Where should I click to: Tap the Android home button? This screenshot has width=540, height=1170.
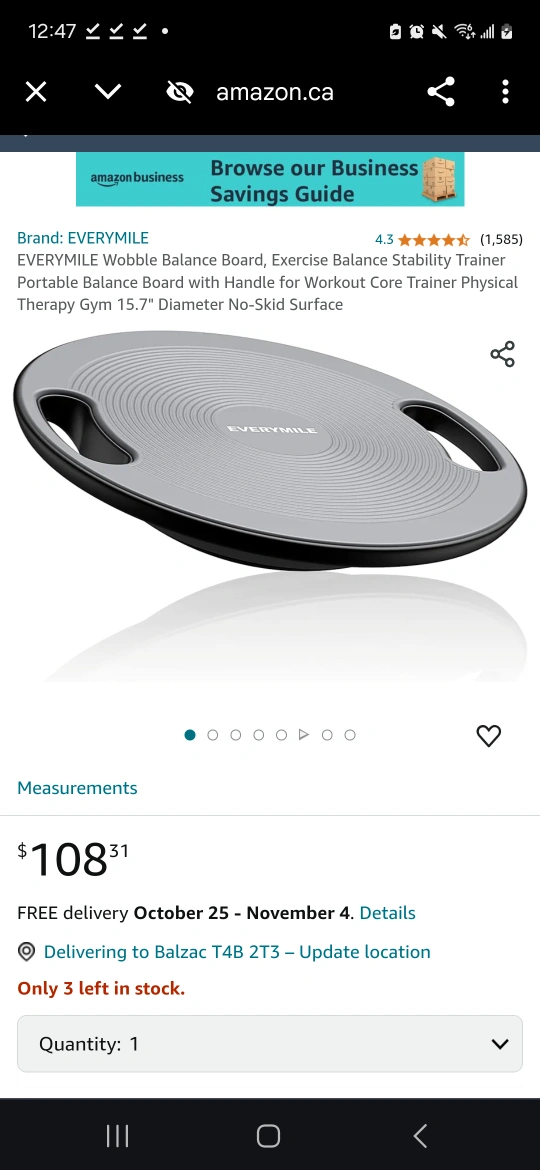[269, 1136]
